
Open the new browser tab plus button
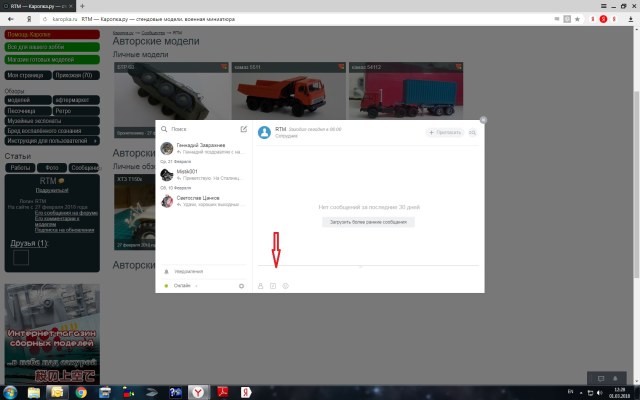coord(82,6)
